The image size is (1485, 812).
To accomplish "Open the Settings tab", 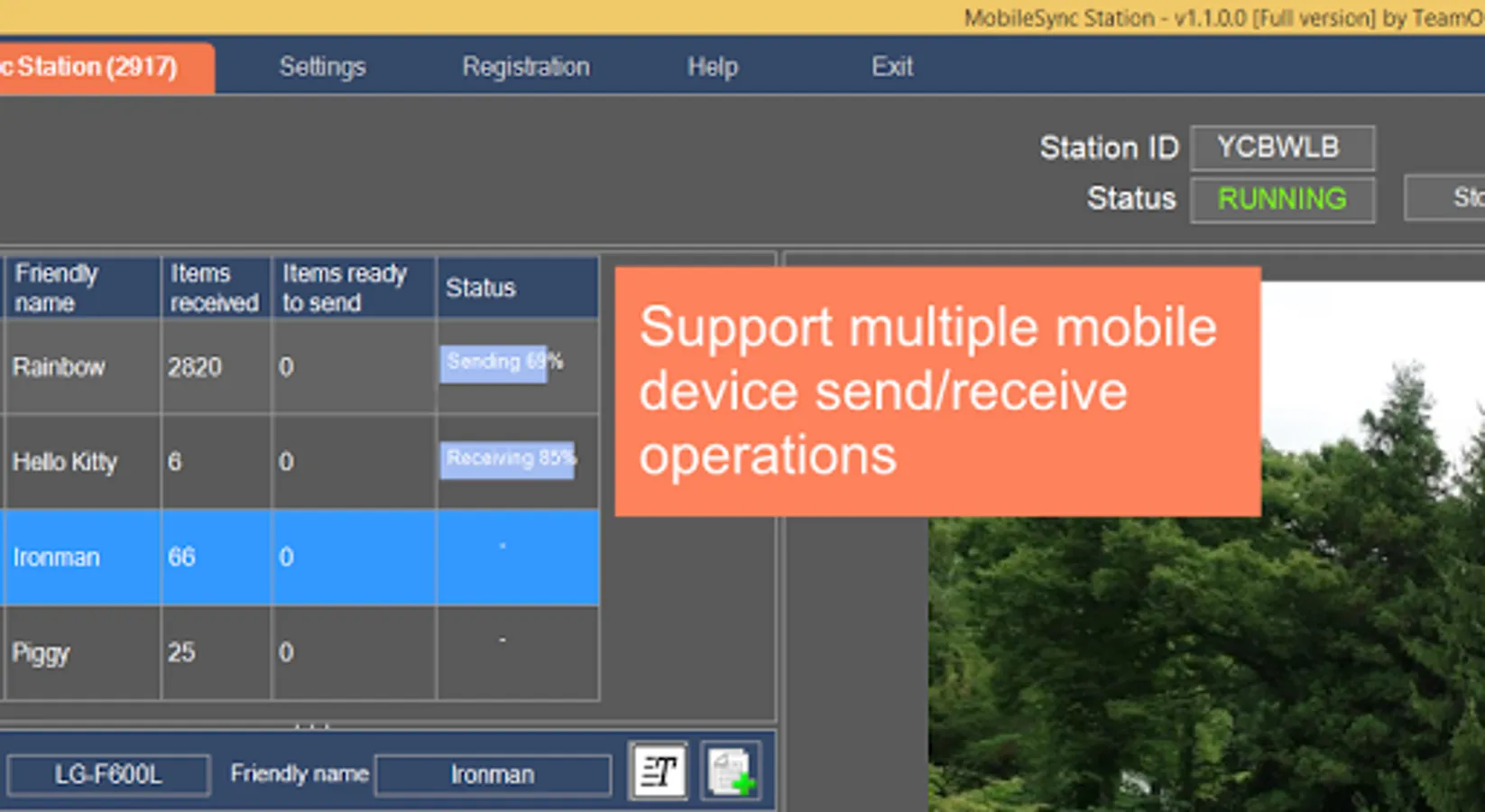I will [x=322, y=67].
